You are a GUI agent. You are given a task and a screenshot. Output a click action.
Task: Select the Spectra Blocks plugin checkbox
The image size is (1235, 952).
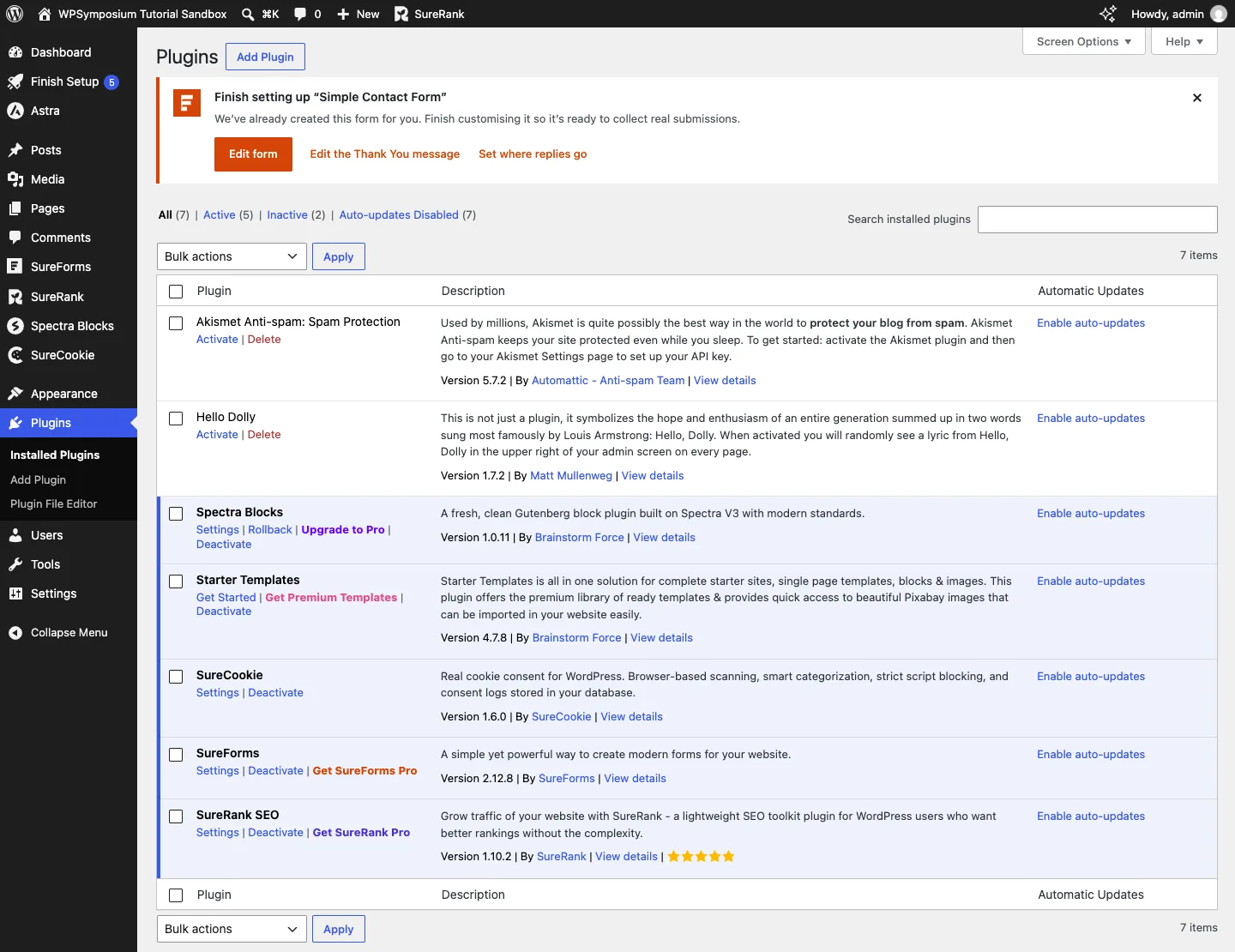click(176, 514)
